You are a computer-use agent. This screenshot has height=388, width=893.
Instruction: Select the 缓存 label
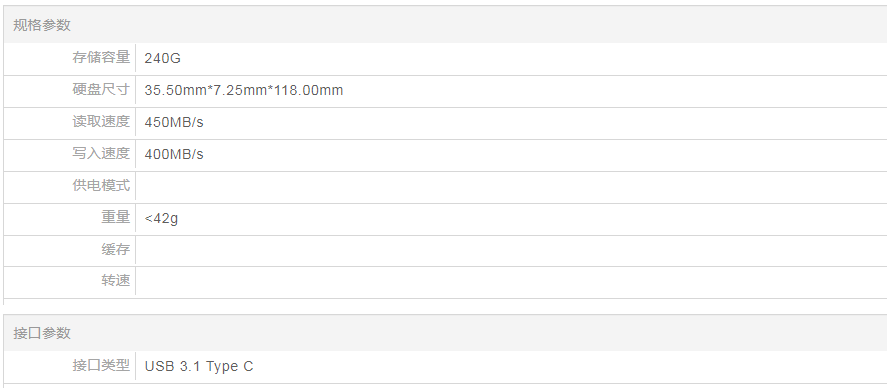[x=116, y=249]
